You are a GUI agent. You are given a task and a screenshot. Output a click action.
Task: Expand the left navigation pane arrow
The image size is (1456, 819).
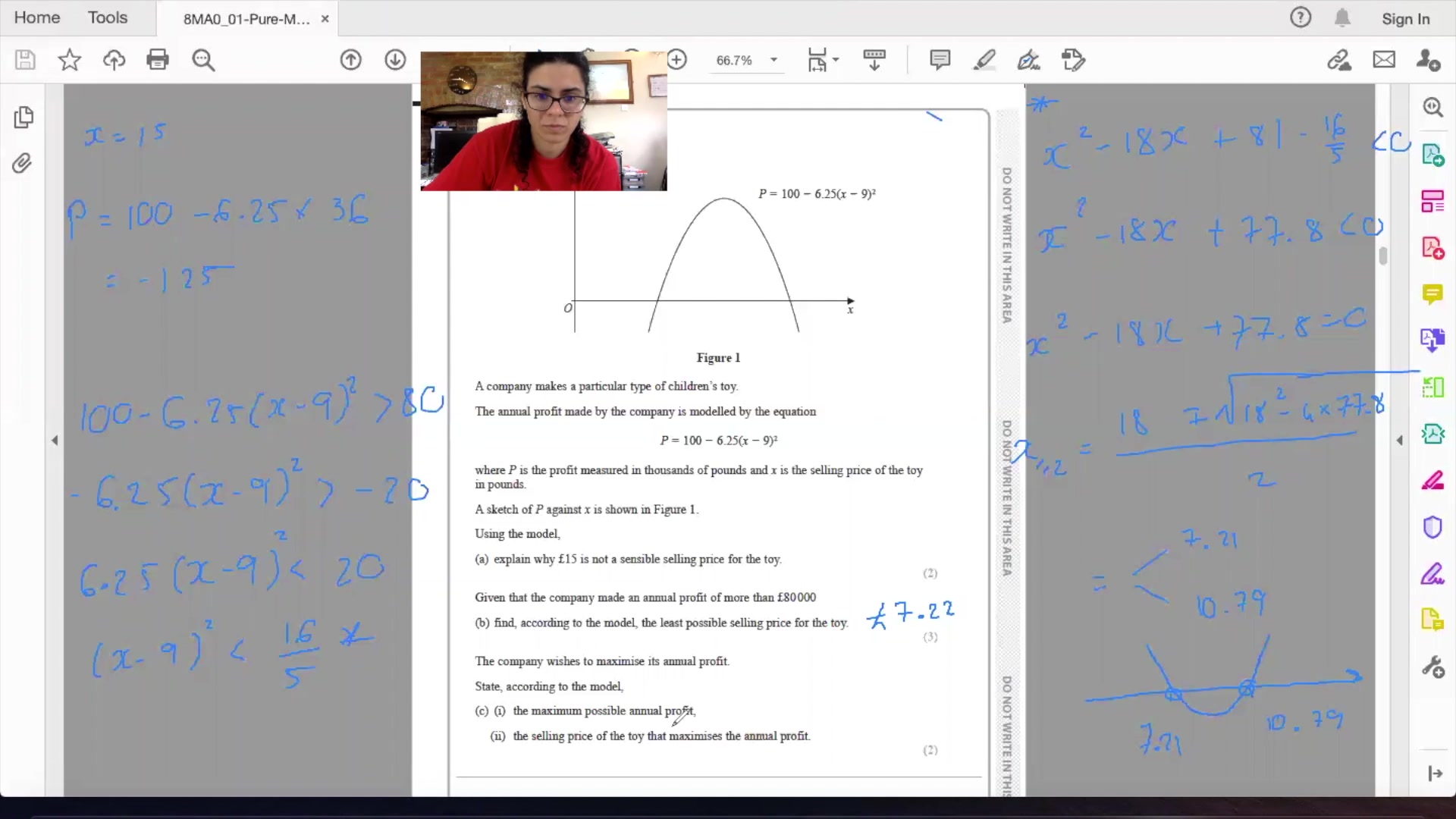55,440
